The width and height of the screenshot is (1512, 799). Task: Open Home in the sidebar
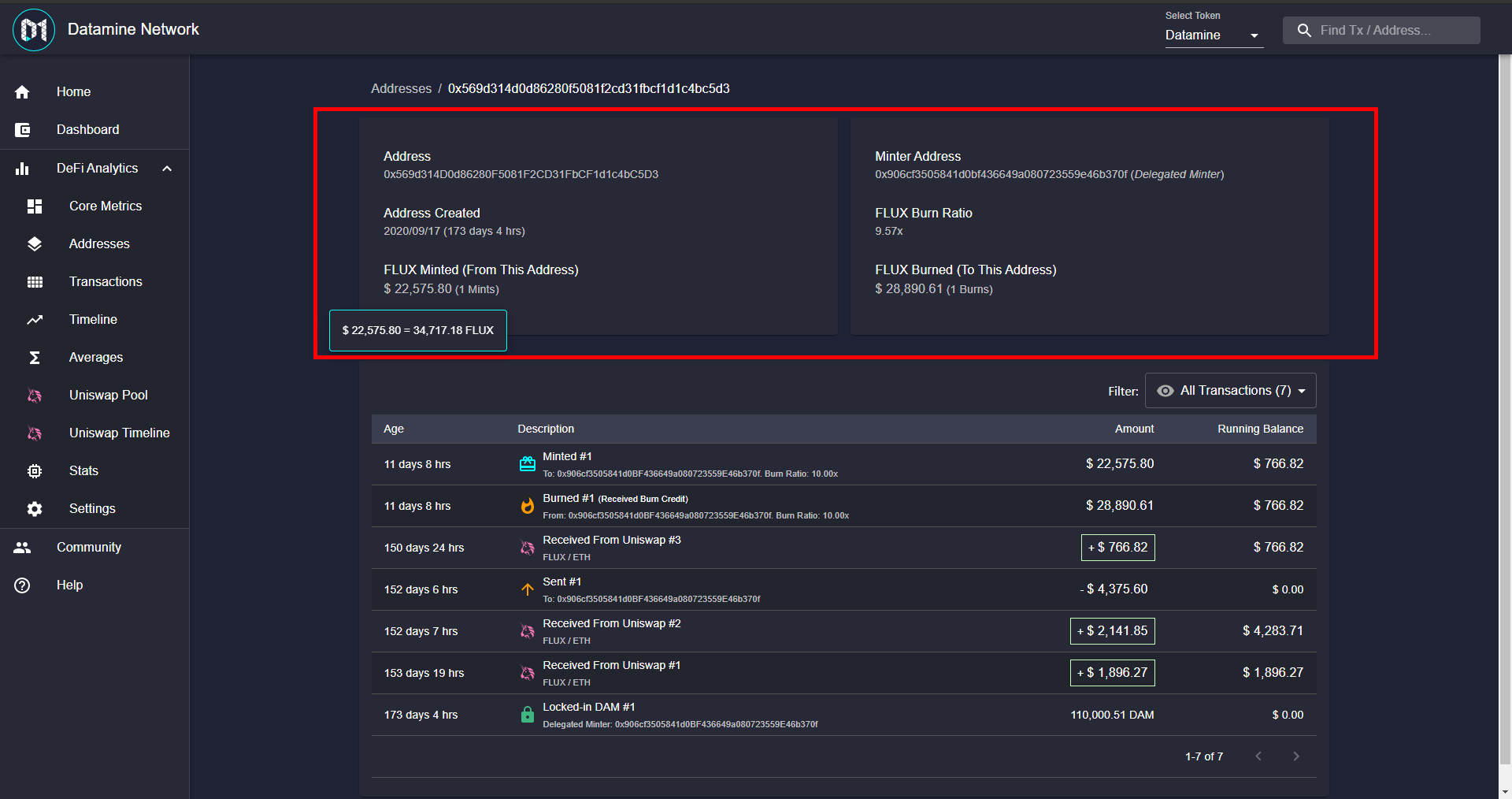coord(94,92)
